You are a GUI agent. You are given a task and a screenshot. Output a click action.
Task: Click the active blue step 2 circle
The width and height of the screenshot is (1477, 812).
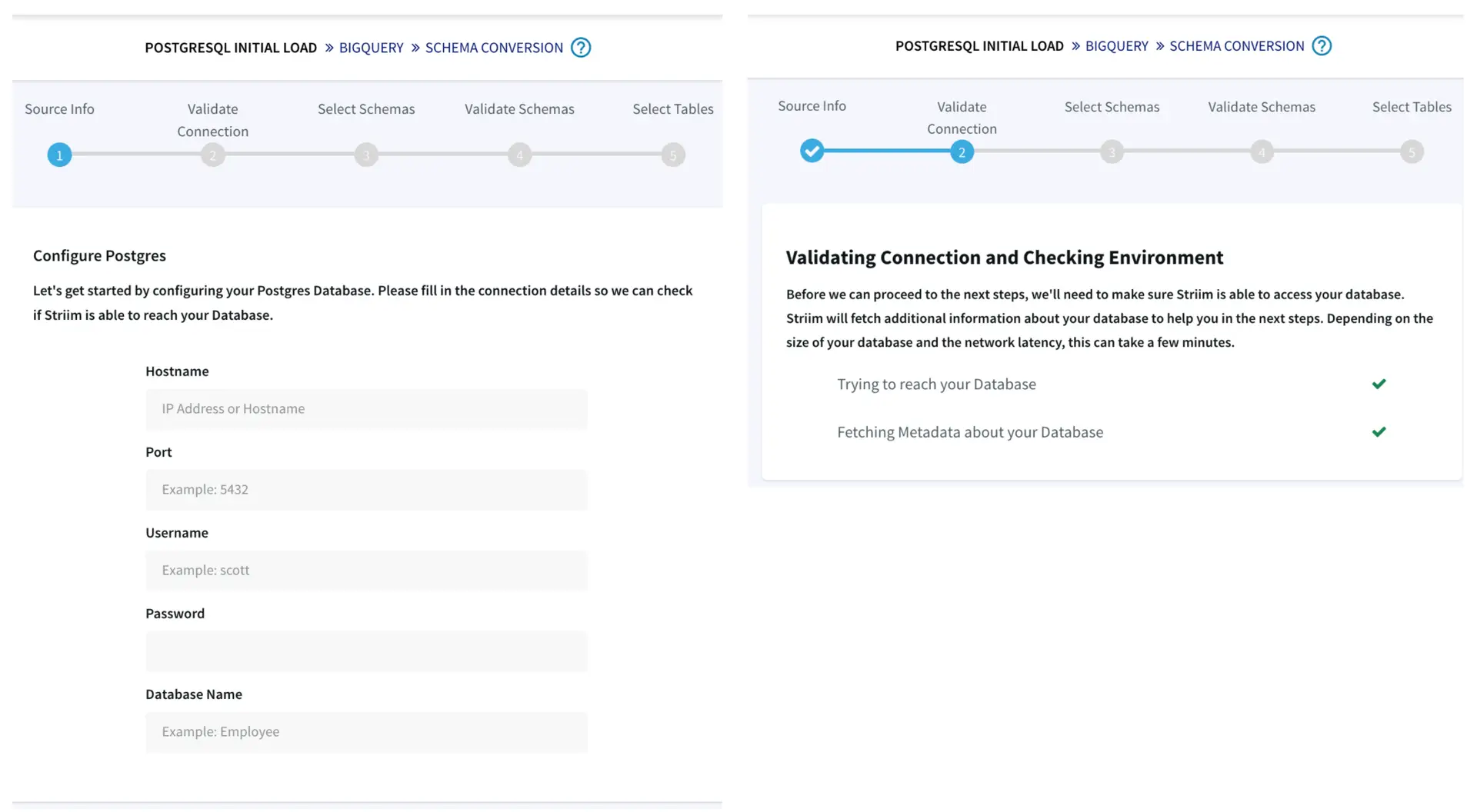(x=961, y=152)
